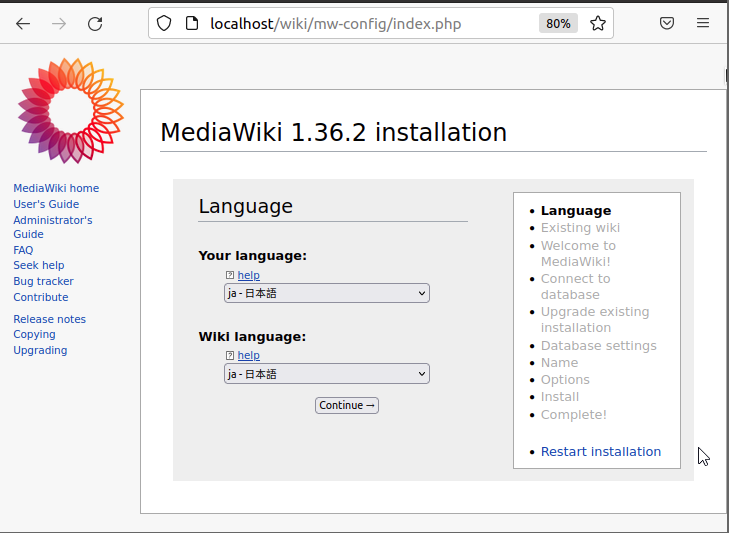
Task: Open help link under Wiki language
Action: 249,355
